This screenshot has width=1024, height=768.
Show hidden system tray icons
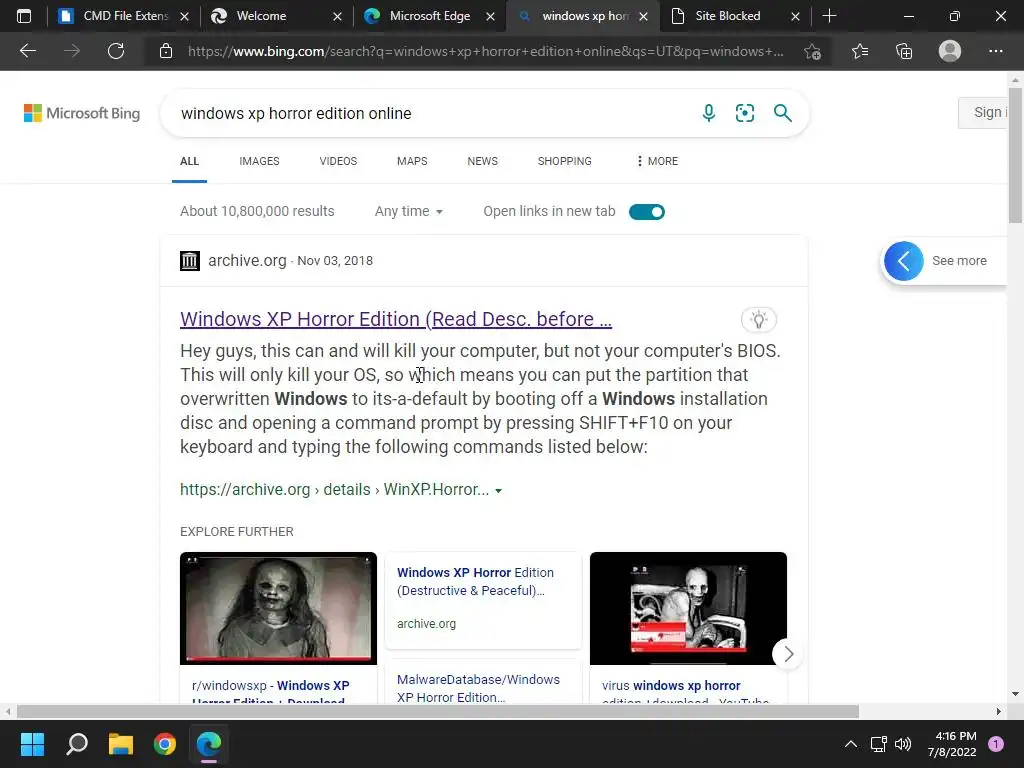tap(850, 744)
